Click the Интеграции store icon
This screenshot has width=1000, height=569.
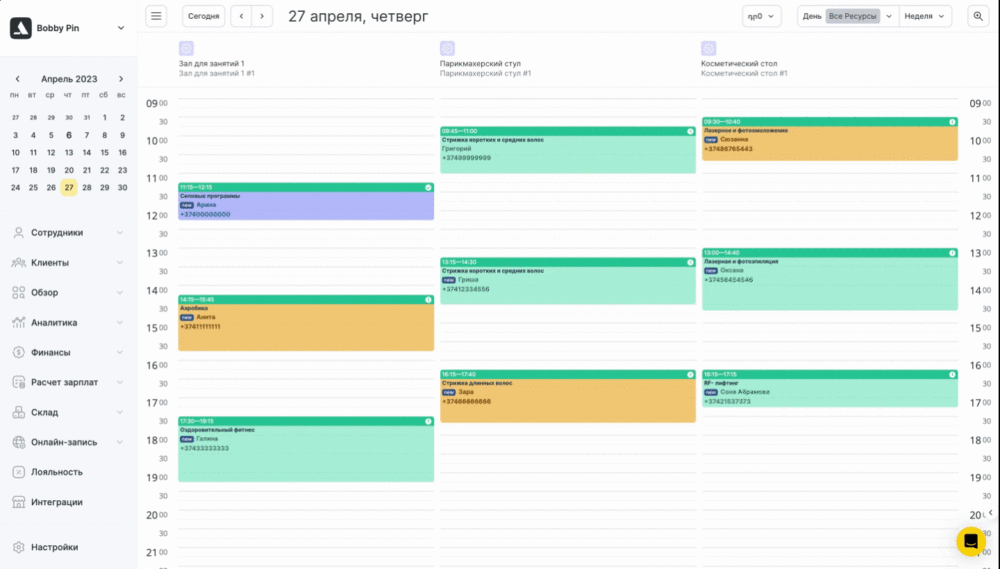(18, 503)
